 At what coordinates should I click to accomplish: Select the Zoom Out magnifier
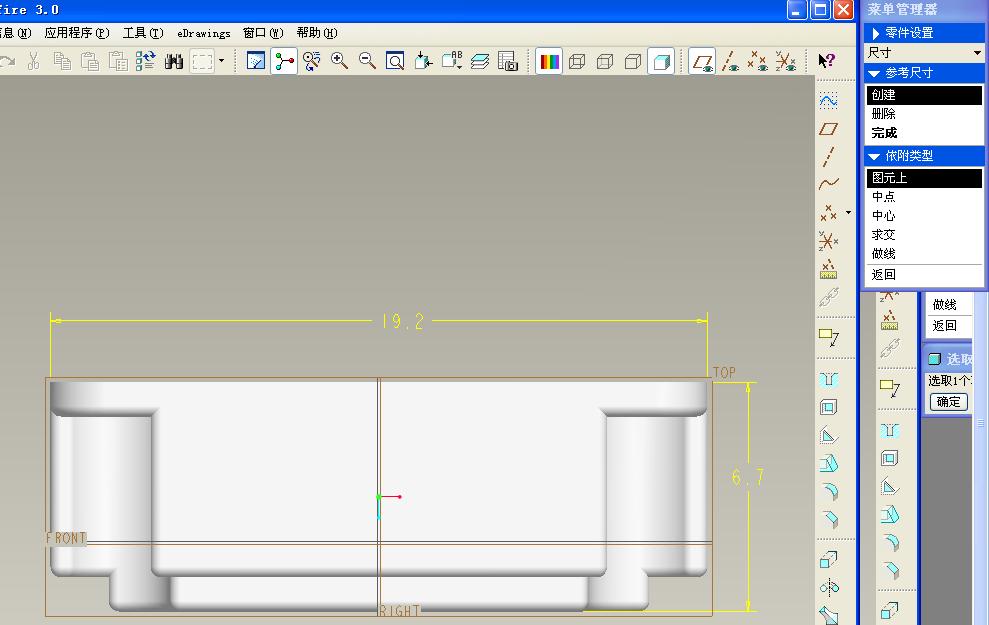coord(367,61)
